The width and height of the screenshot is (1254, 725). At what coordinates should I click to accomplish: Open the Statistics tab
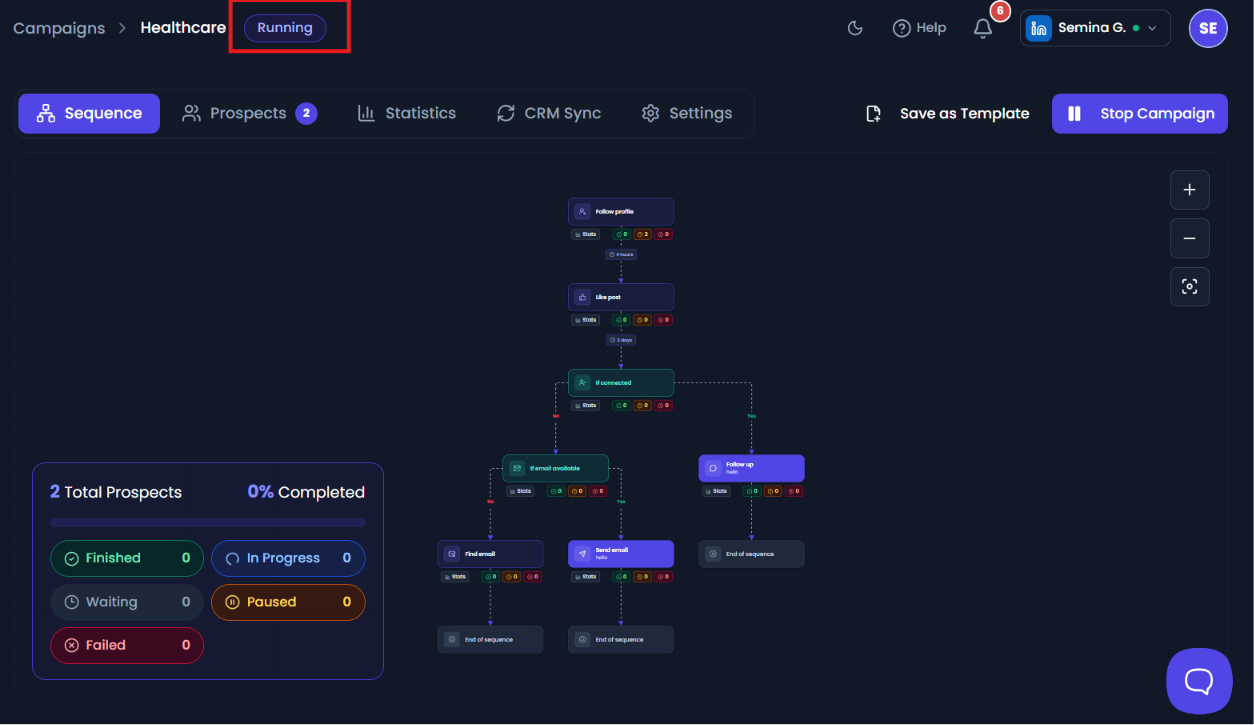pyautogui.click(x=406, y=113)
